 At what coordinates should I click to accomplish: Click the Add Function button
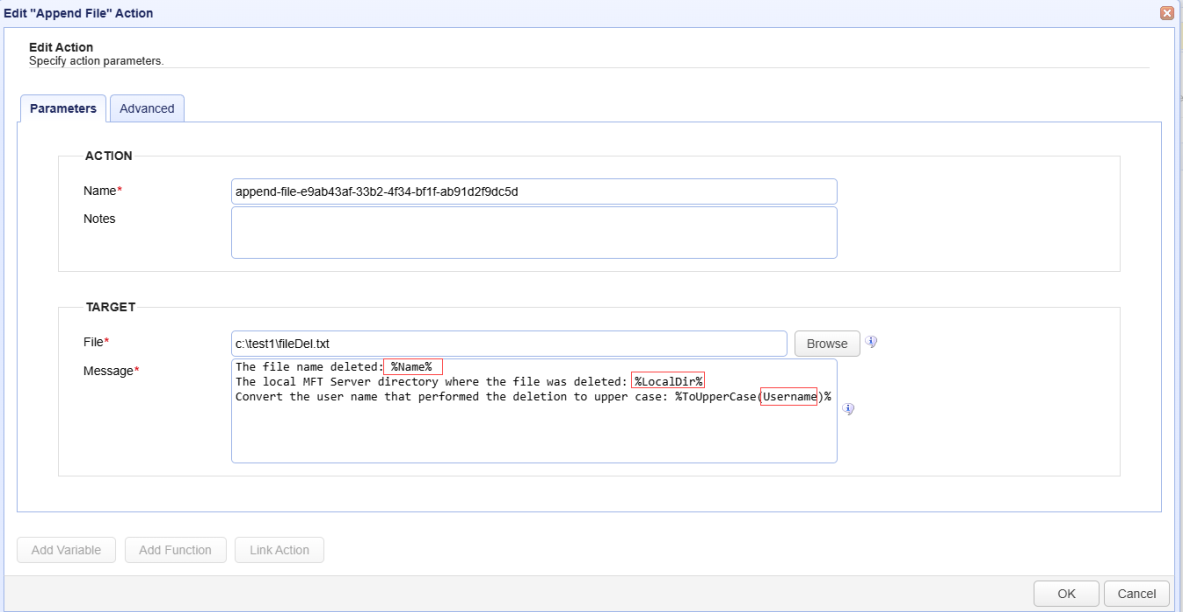point(175,550)
